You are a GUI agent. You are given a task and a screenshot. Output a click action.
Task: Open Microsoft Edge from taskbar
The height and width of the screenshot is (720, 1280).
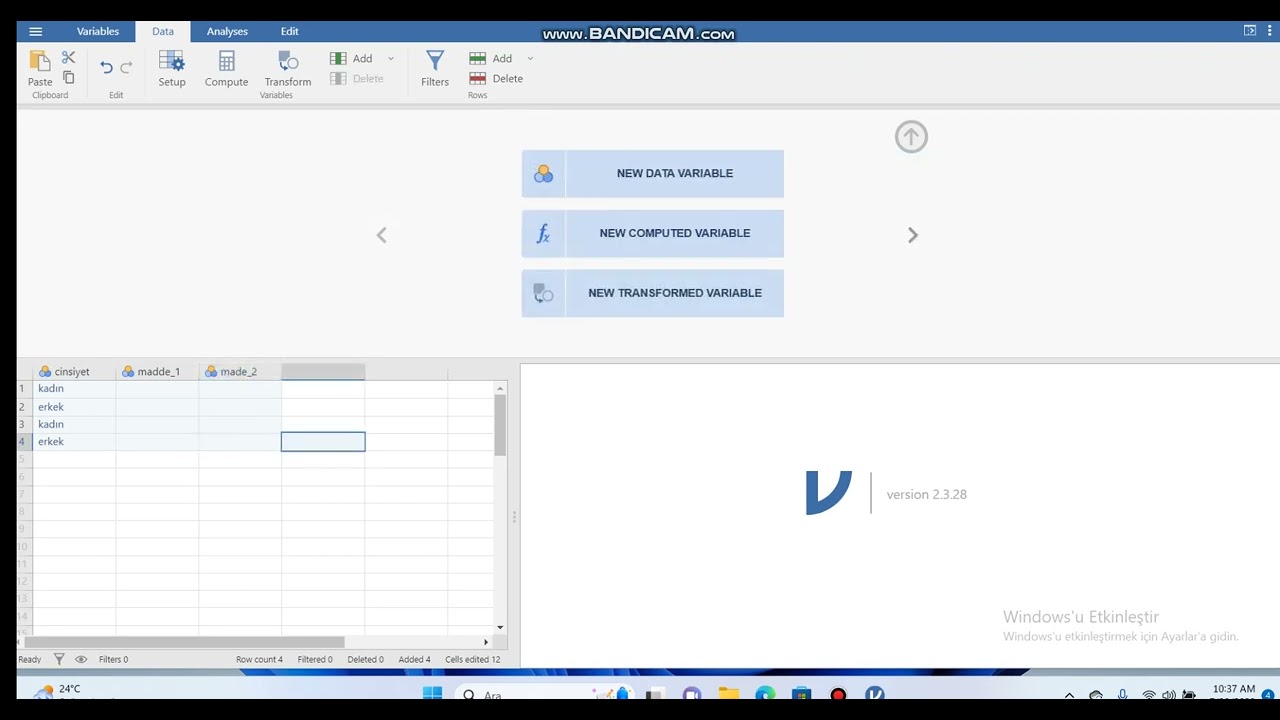(765, 694)
